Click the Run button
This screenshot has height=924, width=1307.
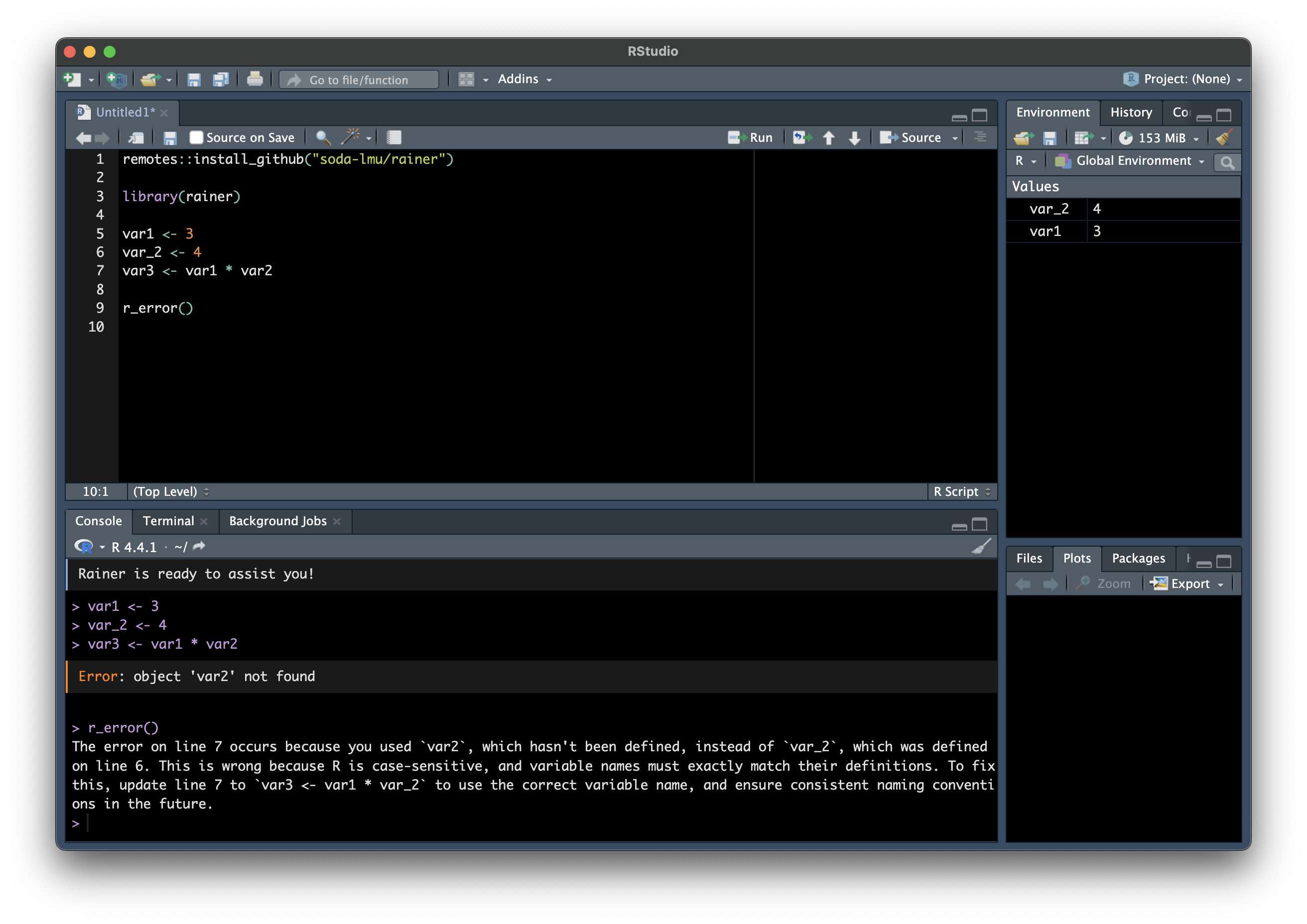[x=752, y=138]
